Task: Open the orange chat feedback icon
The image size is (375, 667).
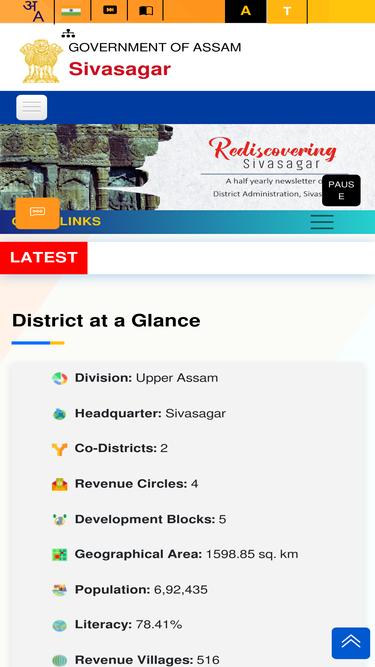Action: point(37,213)
